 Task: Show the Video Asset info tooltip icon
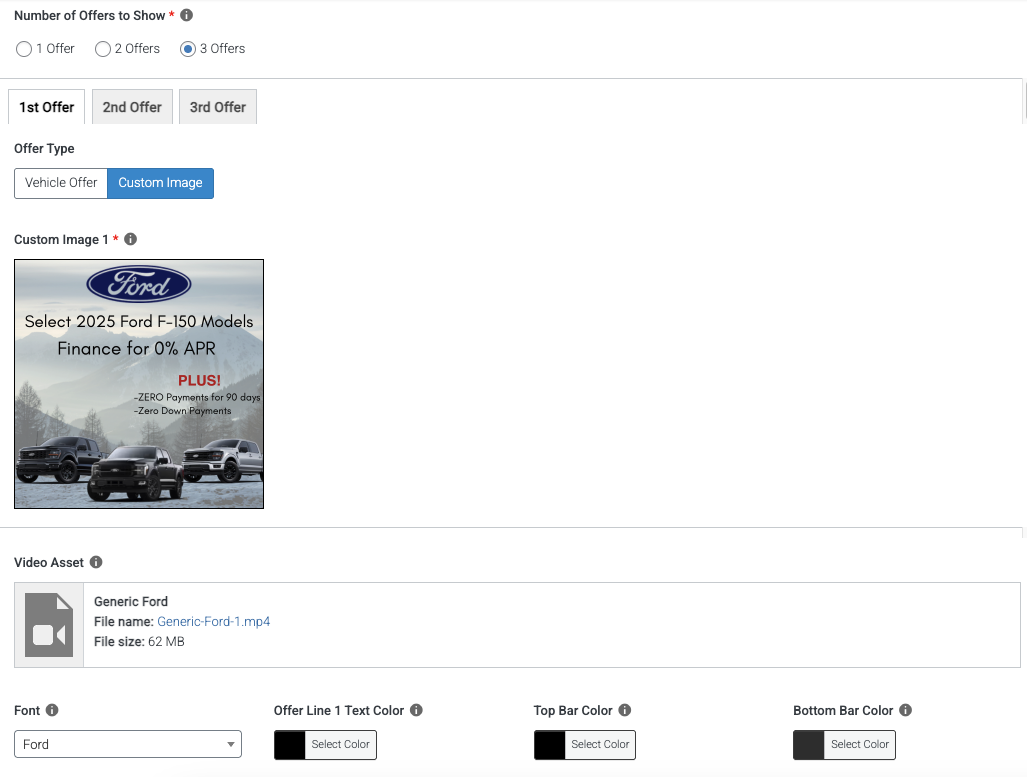pos(96,562)
